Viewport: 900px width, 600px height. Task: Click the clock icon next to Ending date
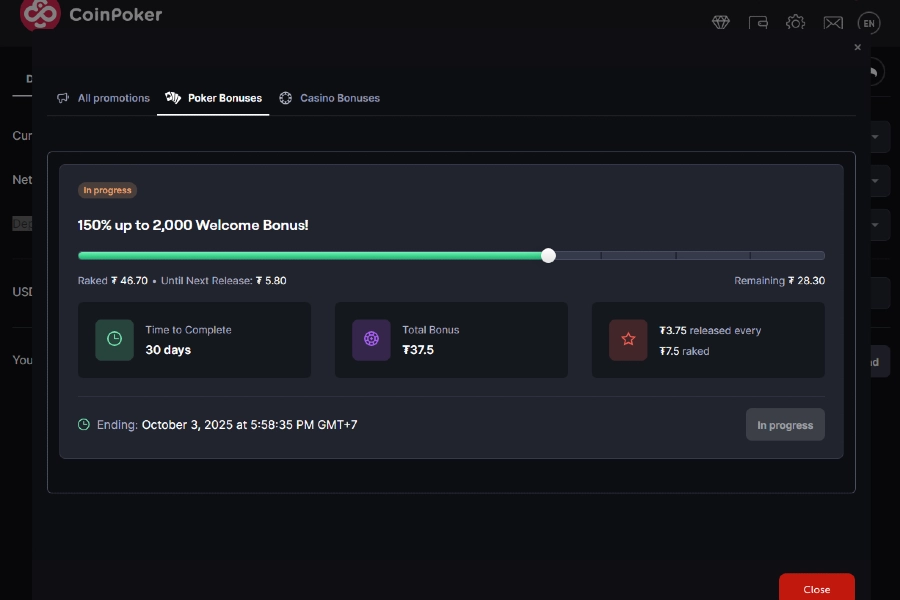[83, 424]
